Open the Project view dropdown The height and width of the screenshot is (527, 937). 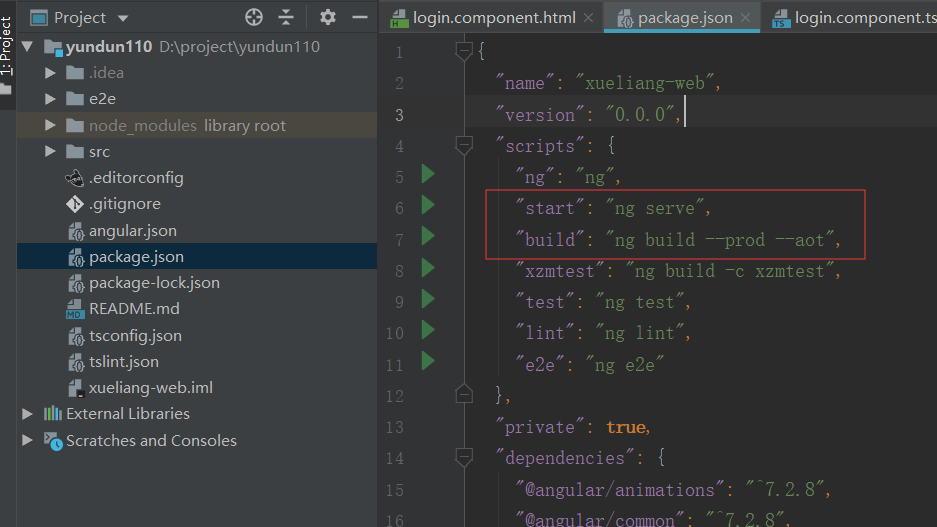(123, 19)
